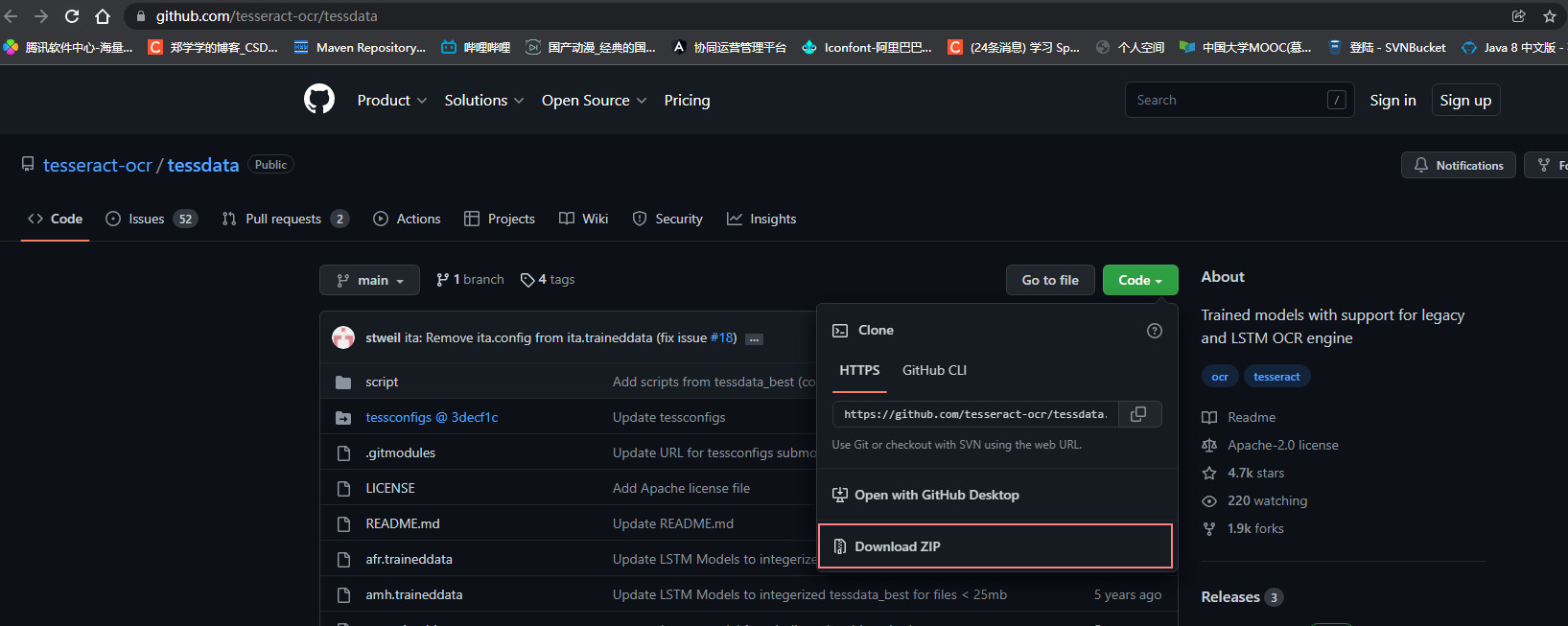Click the site lock icon in address bar
The width and height of the screenshot is (1568, 626).
tap(141, 16)
